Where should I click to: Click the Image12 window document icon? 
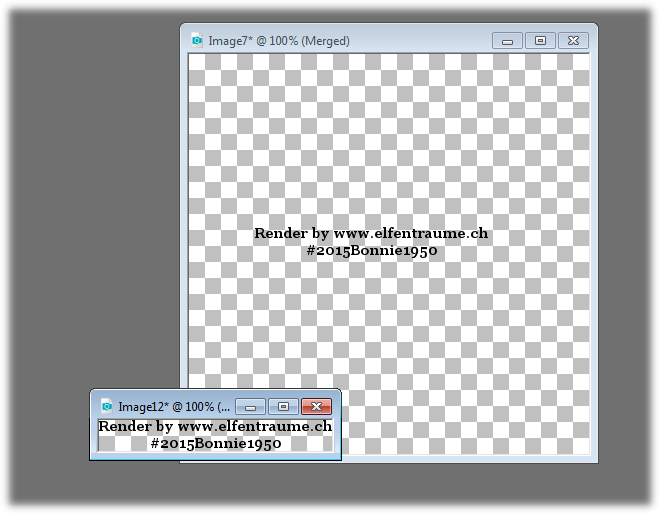(107, 406)
